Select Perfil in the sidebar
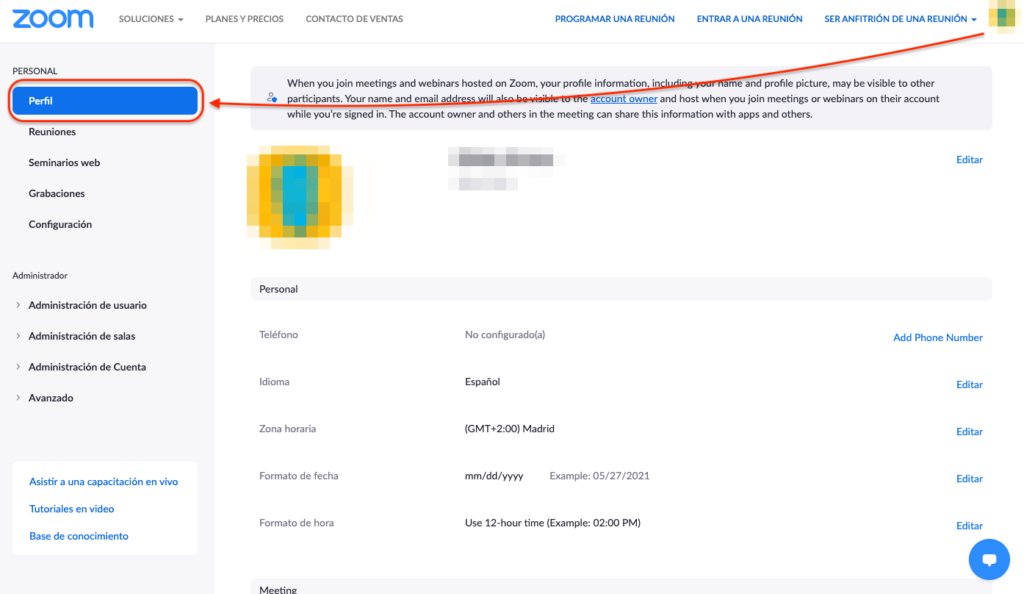1024x594 pixels. tap(105, 101)
